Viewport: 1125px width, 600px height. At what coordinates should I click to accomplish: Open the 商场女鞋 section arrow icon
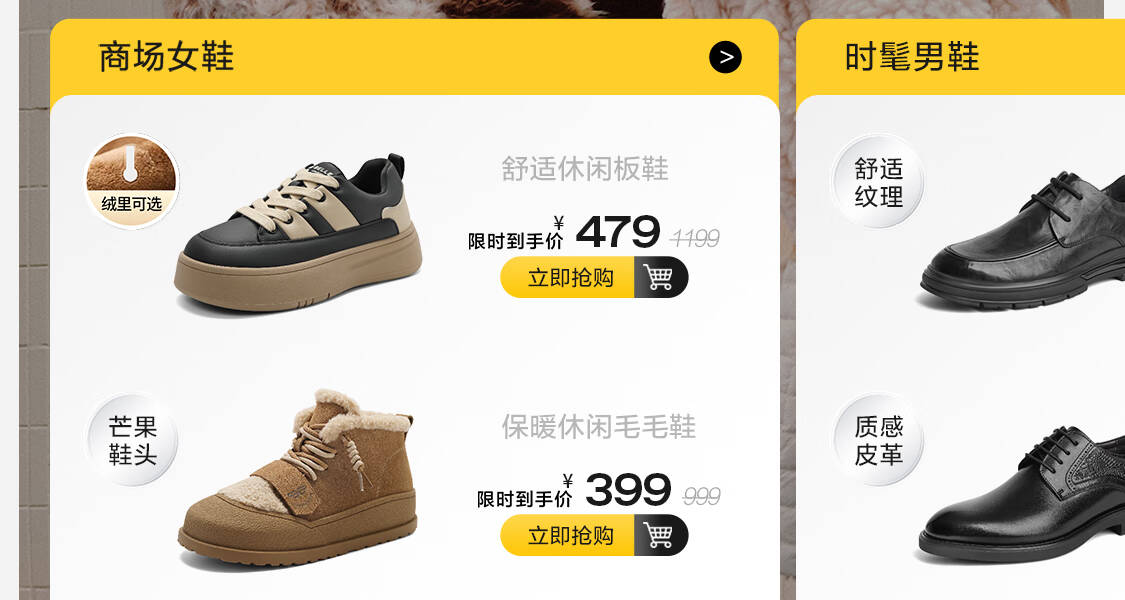click(x=725, y=57)
